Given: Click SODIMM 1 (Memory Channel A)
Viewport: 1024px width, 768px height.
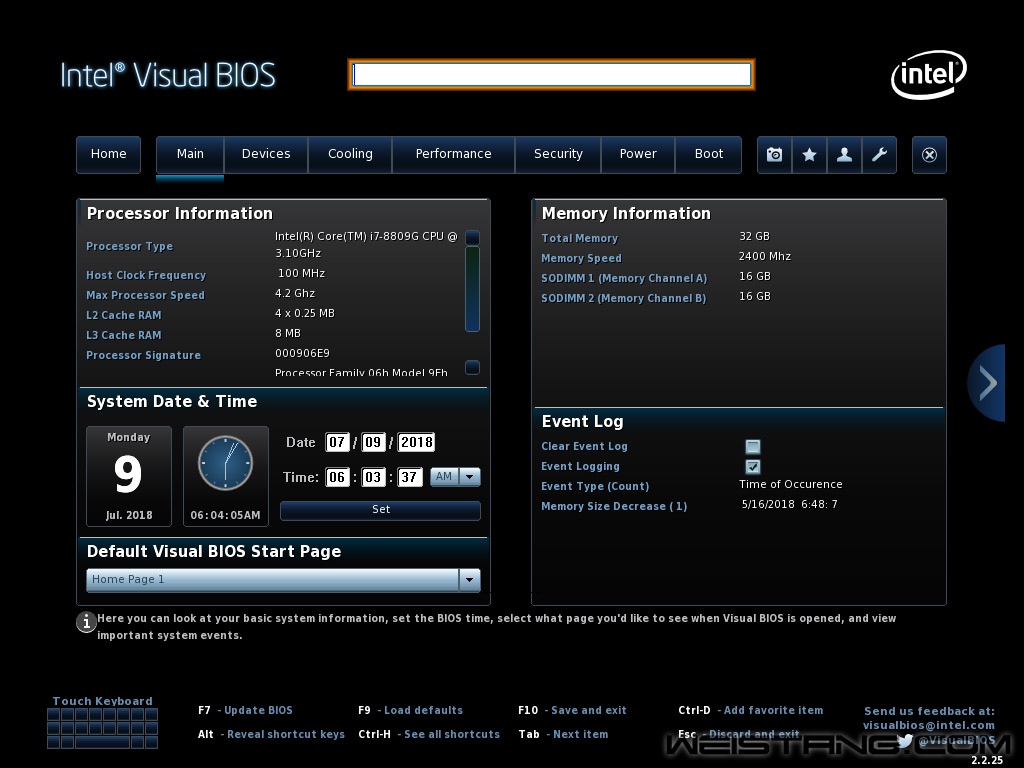Looking at the screenshot, I should [x=624, y=278].
